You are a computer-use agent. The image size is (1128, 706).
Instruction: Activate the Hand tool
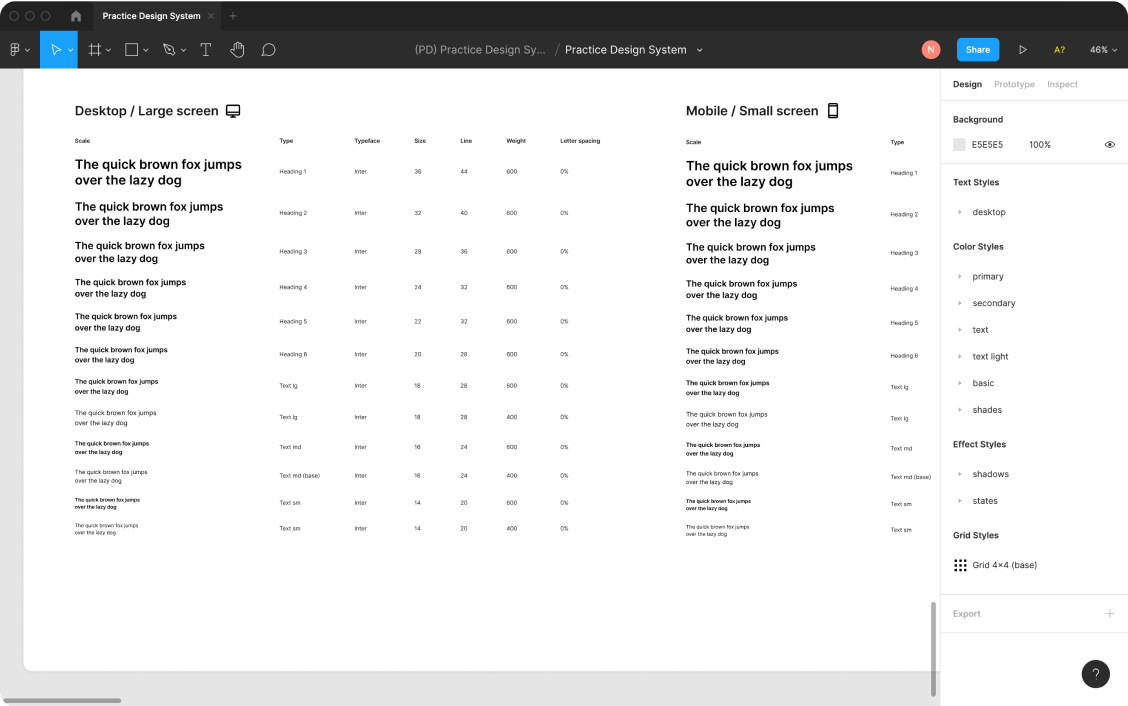(x=237, y=48)
